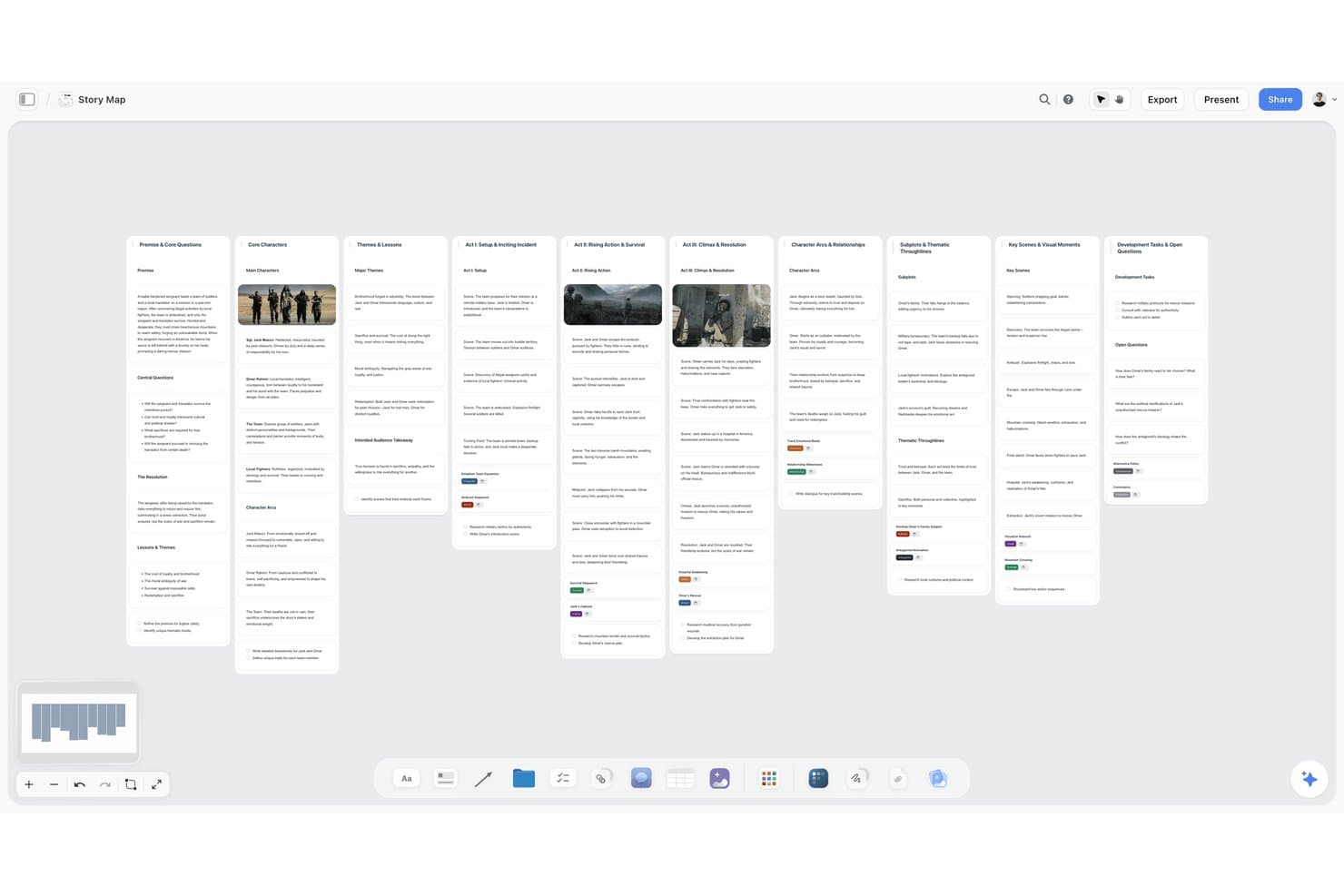Viewport: 1344px width, 896px height.
Task: Open the search magnifier icon
Action: [1044, 100]
